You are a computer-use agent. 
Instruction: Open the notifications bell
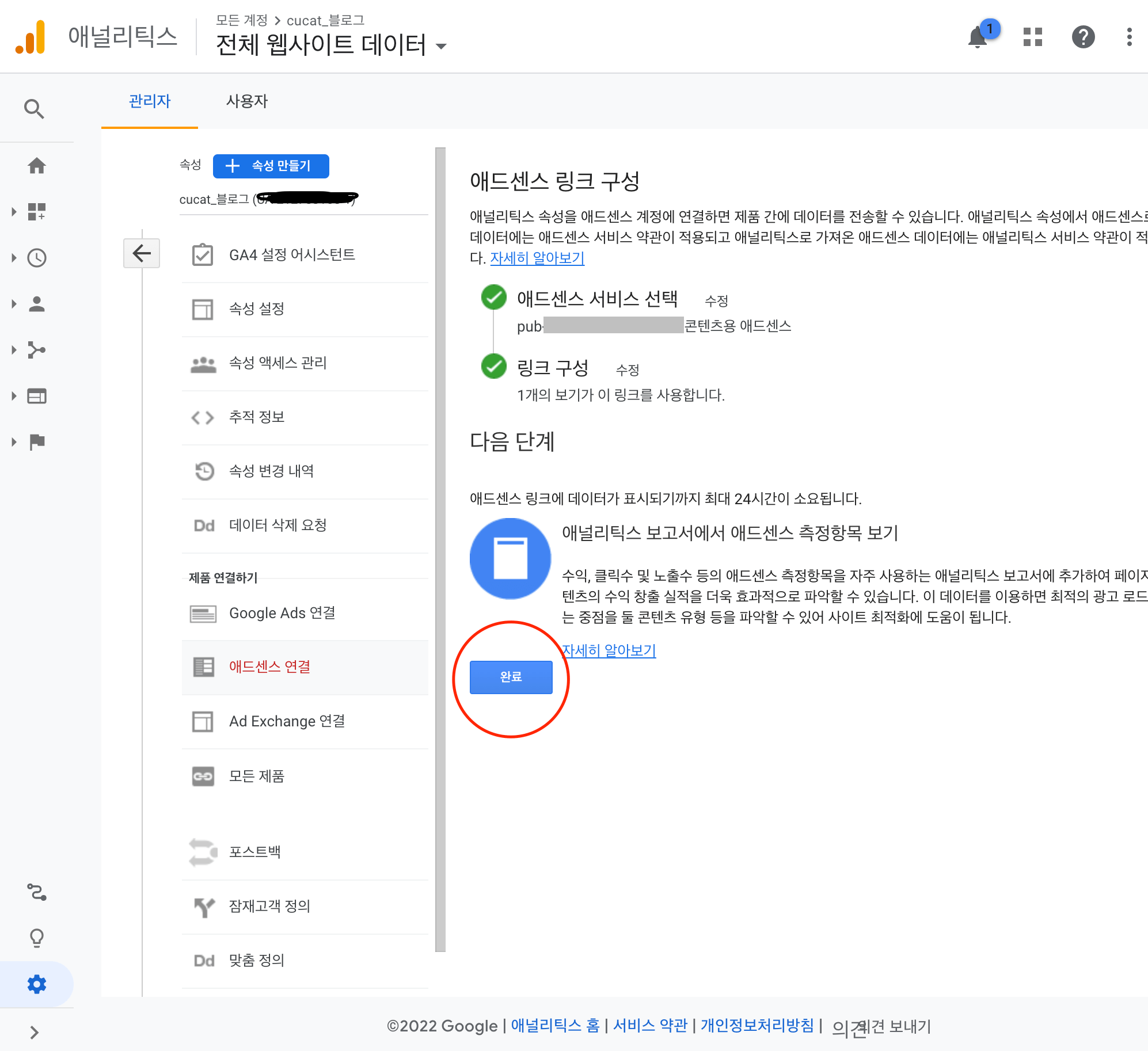pyautogui.click(x=978, y=37)
